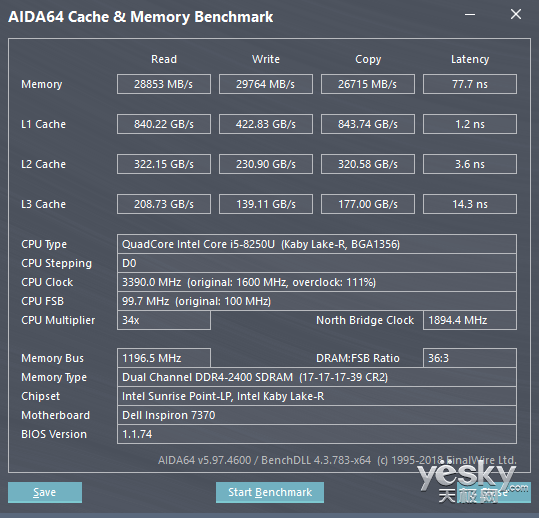Select the L3 Cache Read 208.73 GB/s field
This screenshot has width=539, height=518.
pos(164,204)
